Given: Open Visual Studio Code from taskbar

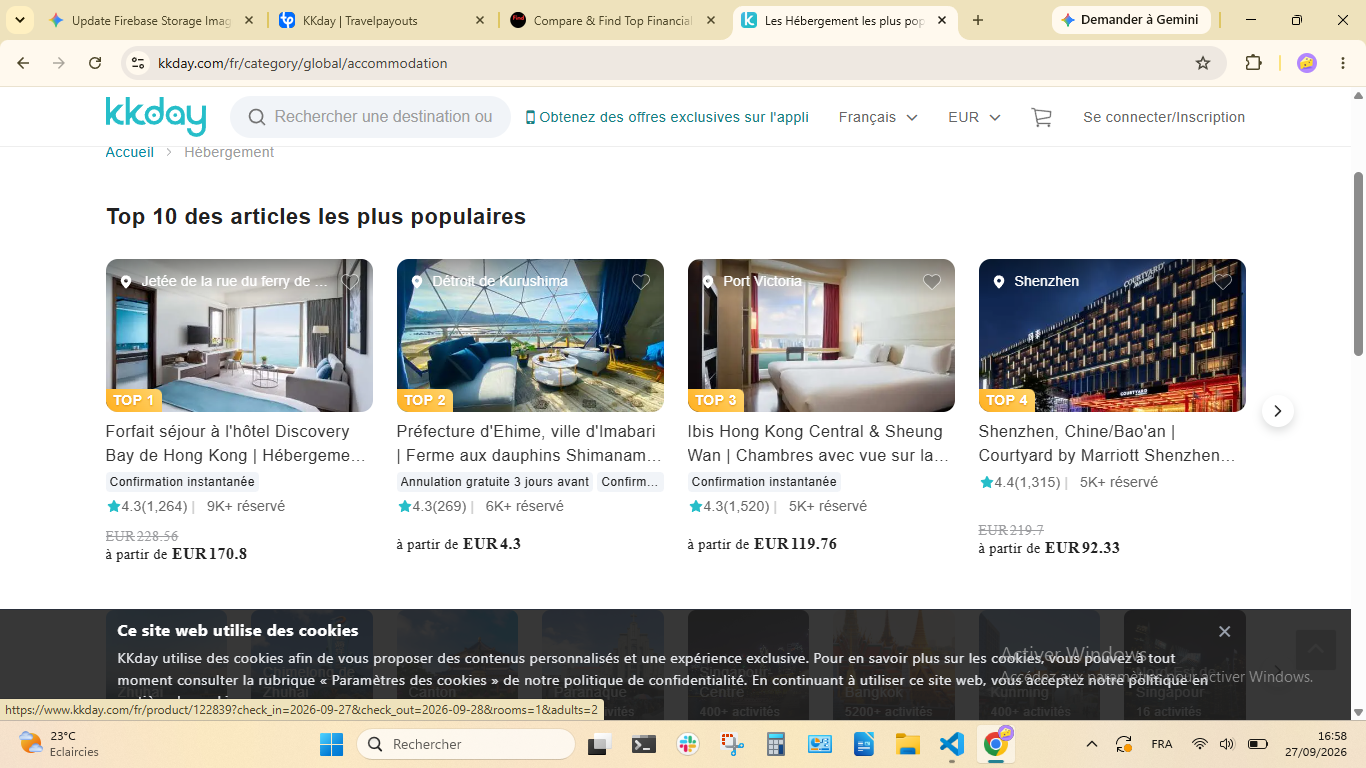Looking at the screenshot, I should (950, 744).
